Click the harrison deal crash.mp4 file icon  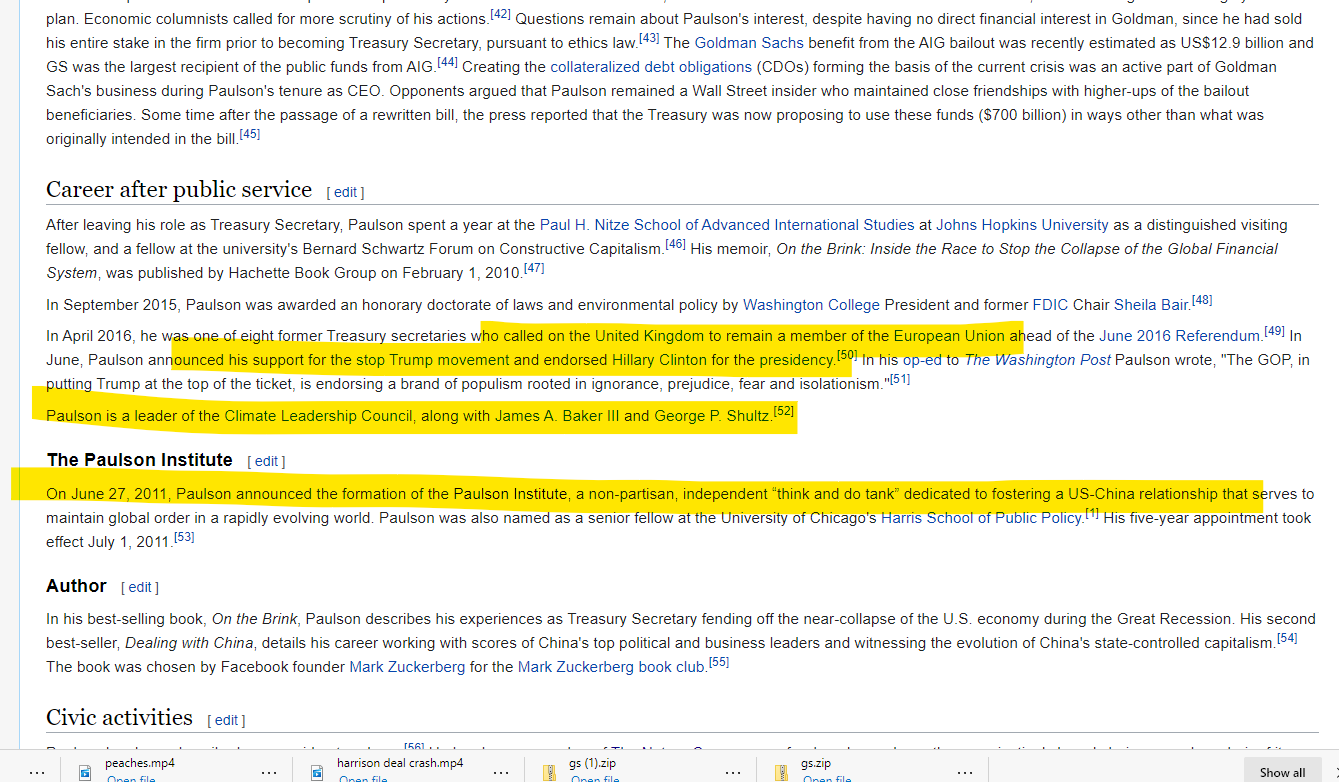coord(316,772)
